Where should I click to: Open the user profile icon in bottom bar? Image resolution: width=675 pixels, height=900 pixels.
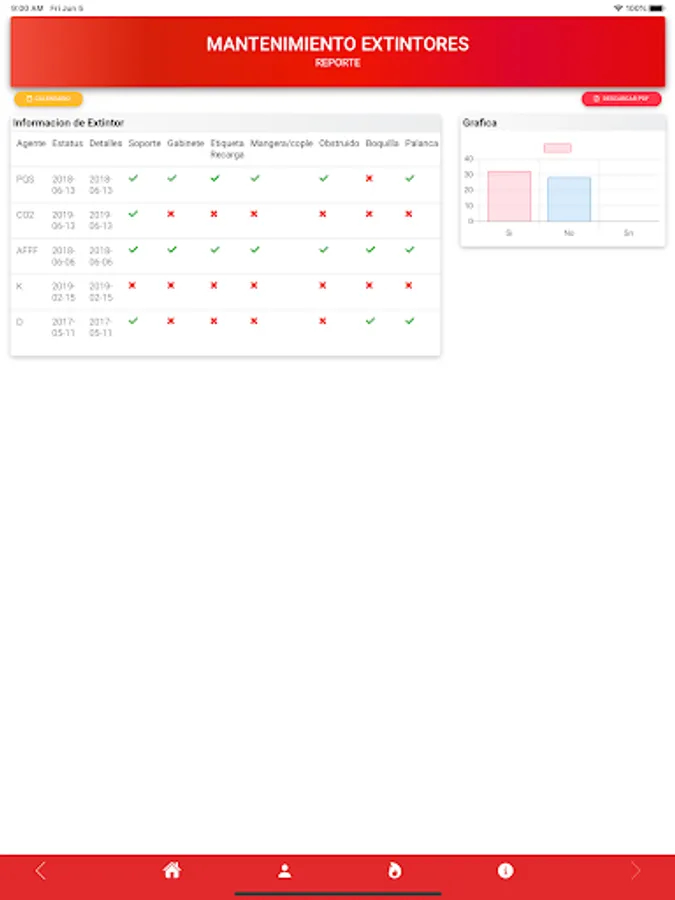point(284,871)
